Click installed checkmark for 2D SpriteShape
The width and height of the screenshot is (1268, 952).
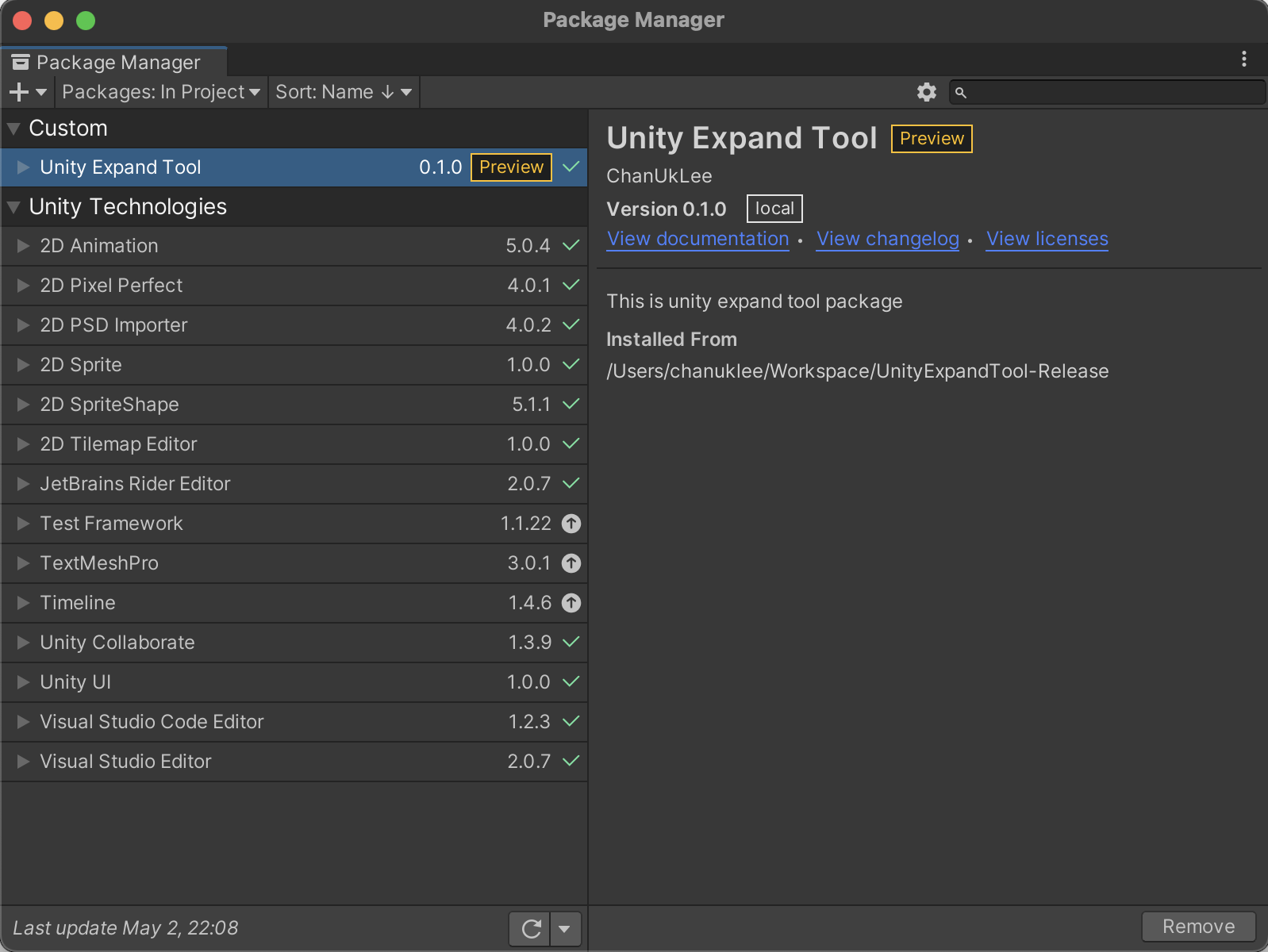pos(571,404)
